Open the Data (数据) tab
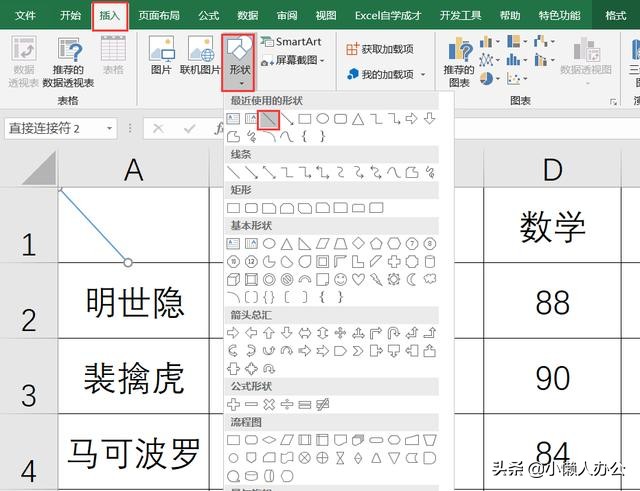 point(248,16)
